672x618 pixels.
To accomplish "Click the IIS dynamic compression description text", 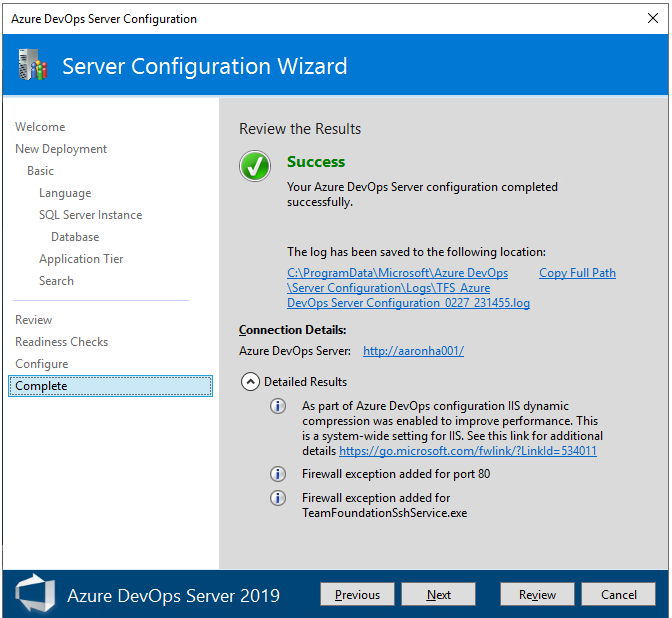I will pos(452,428).
